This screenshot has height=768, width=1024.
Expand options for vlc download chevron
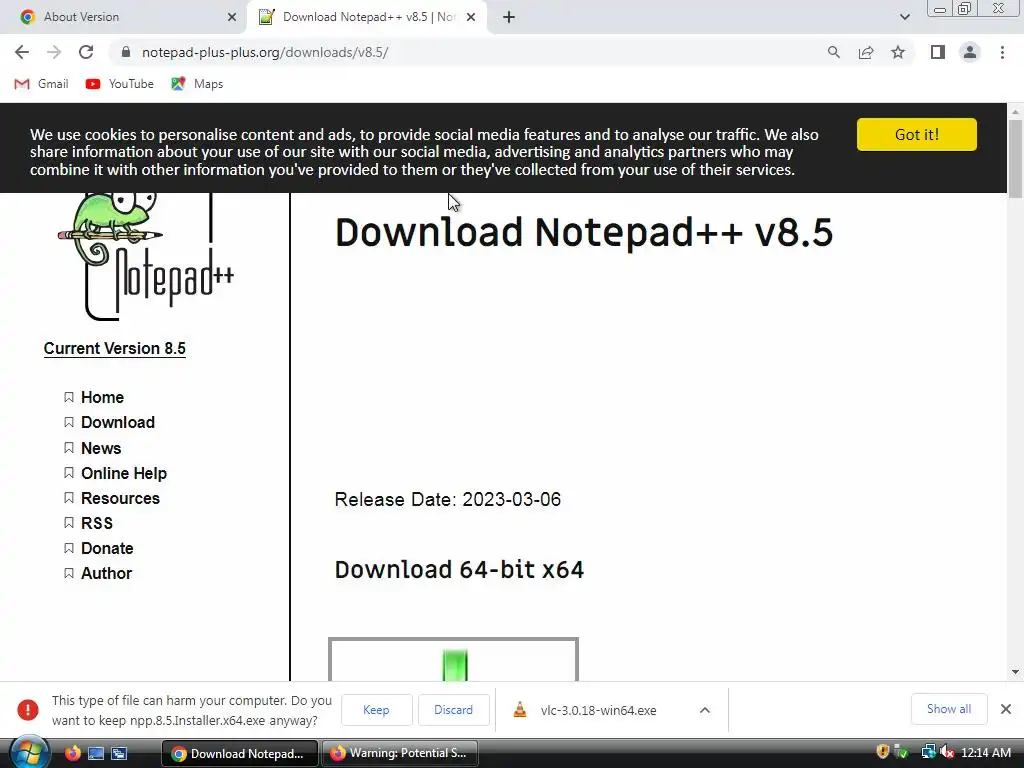705,710
